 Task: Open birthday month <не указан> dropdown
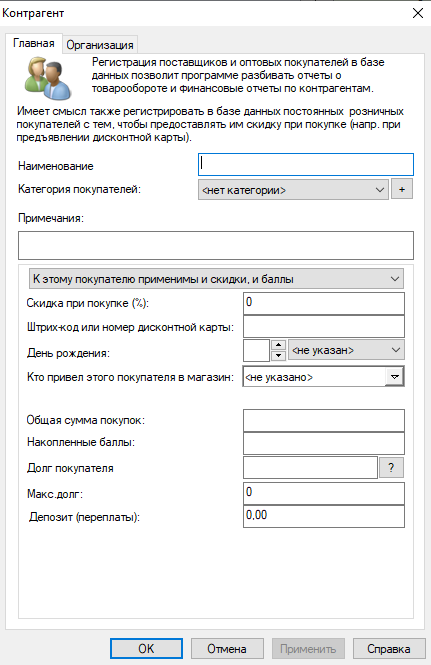coord(346,350)
